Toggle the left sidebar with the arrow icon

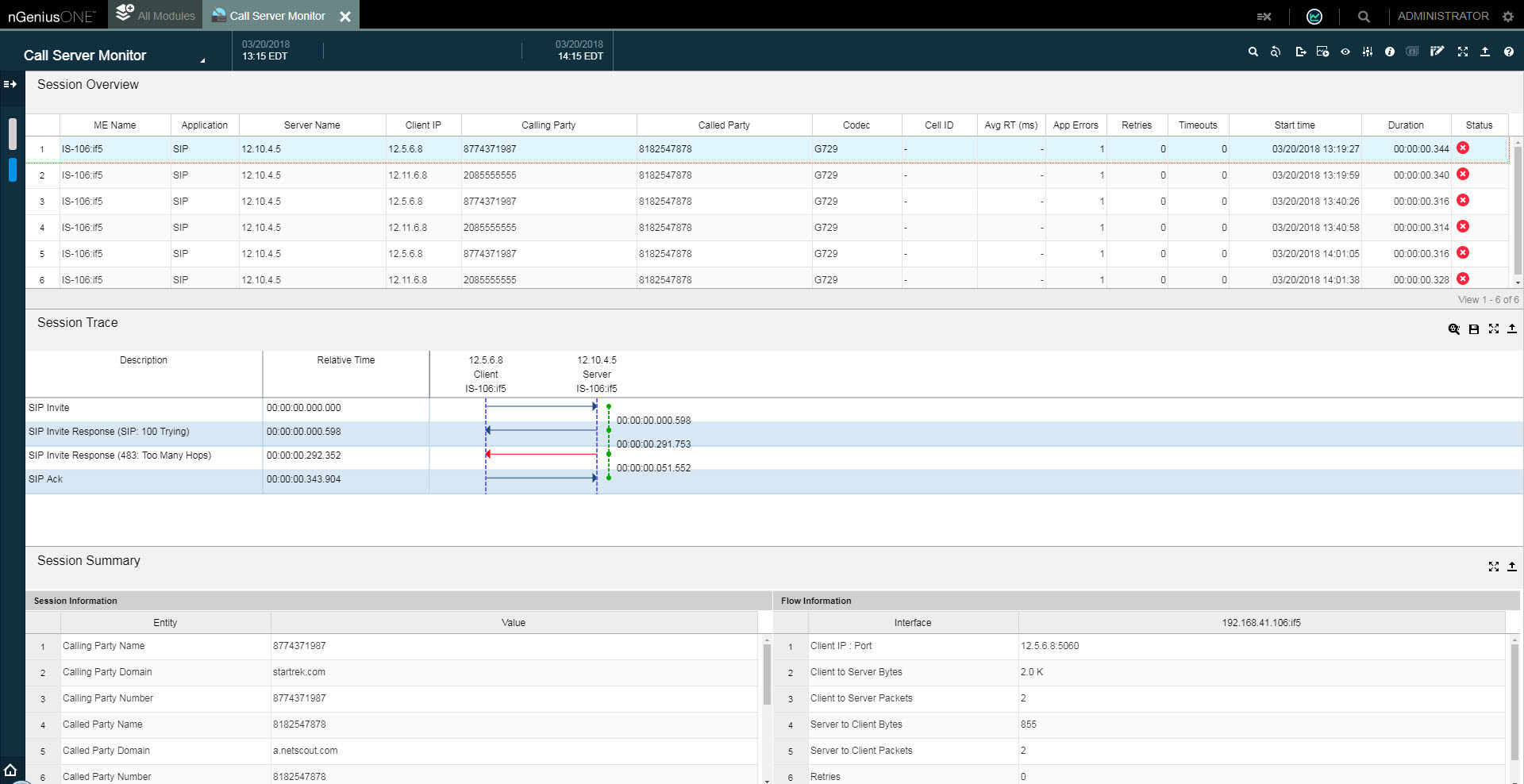10,84
